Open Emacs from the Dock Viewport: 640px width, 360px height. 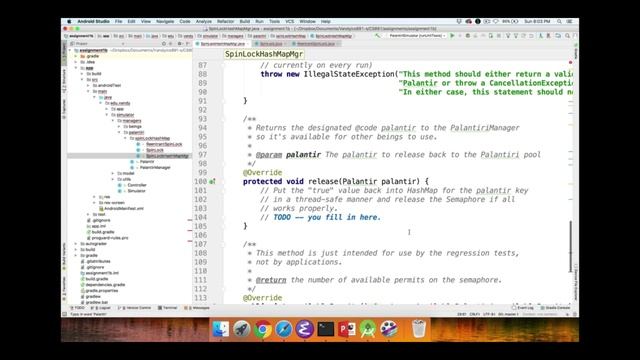pos(304,329)
